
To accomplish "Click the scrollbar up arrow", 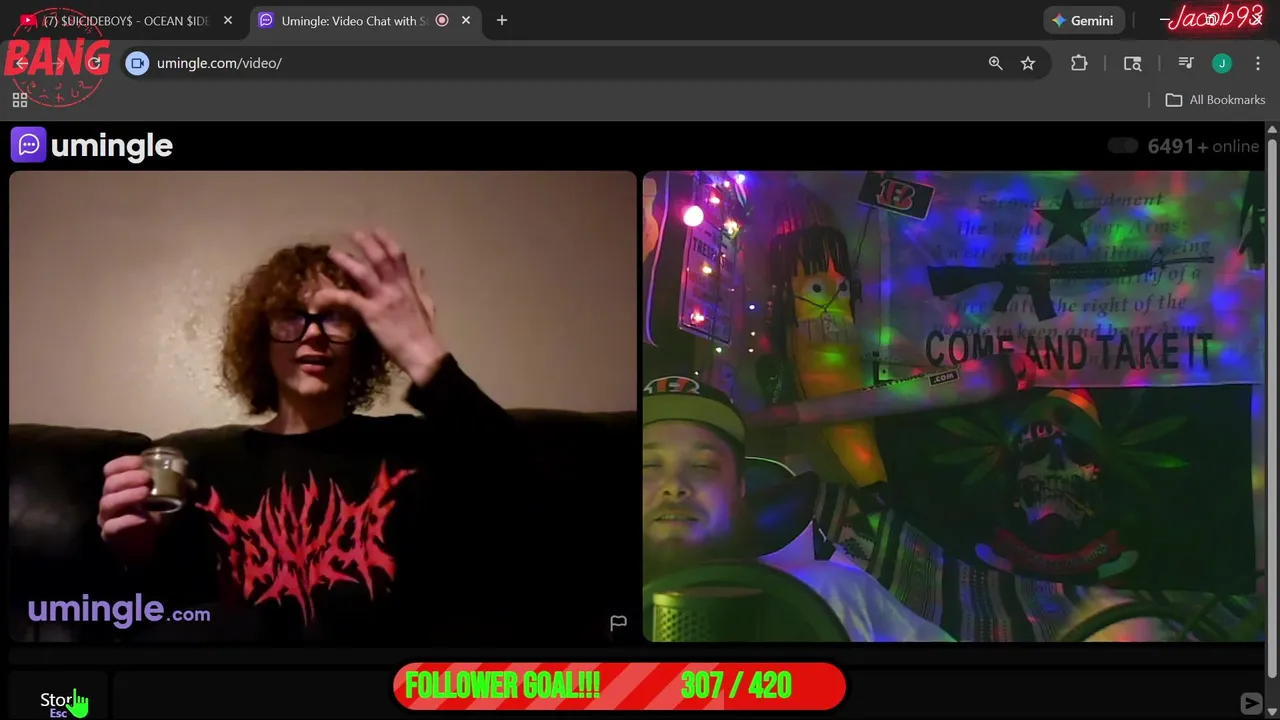I will (1272, 130).
